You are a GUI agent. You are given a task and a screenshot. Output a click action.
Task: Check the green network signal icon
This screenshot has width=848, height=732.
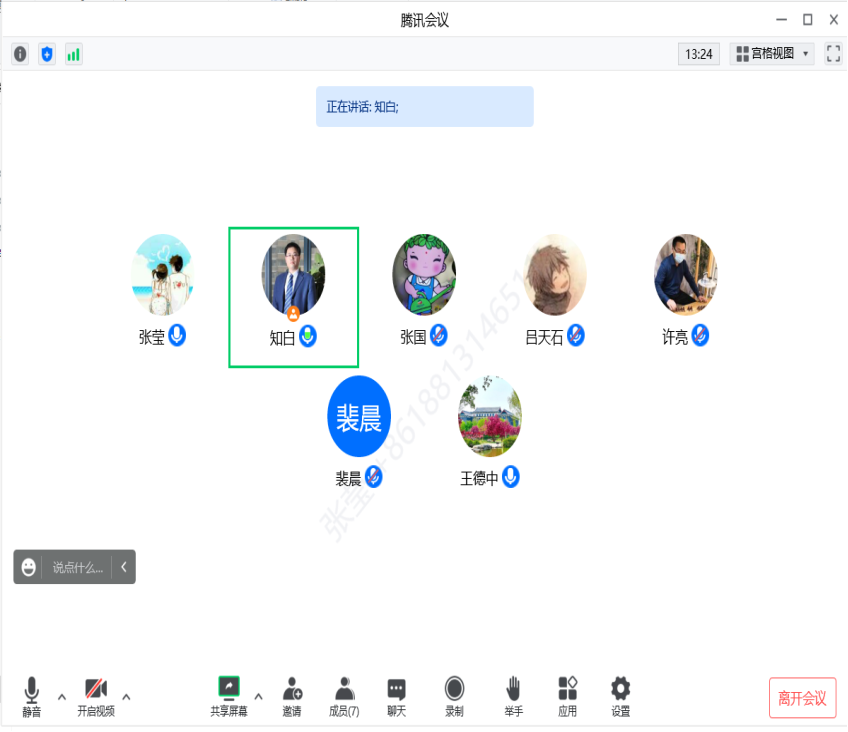pos(74,54)
